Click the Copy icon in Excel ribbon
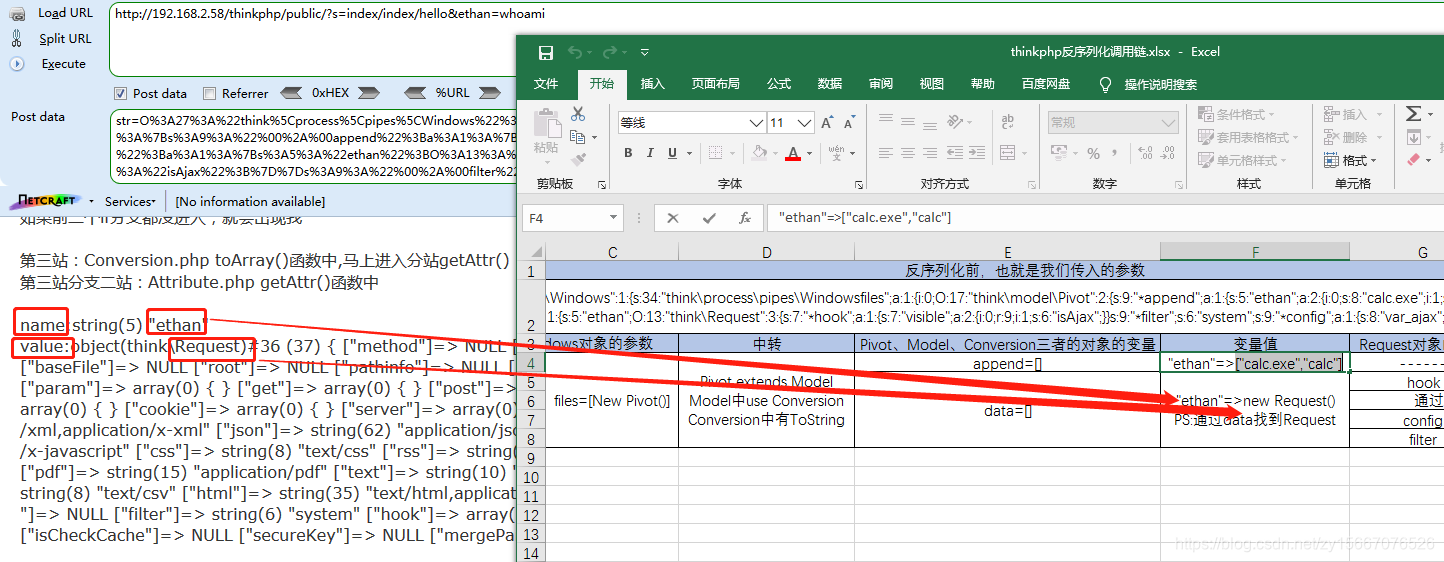 578,137
